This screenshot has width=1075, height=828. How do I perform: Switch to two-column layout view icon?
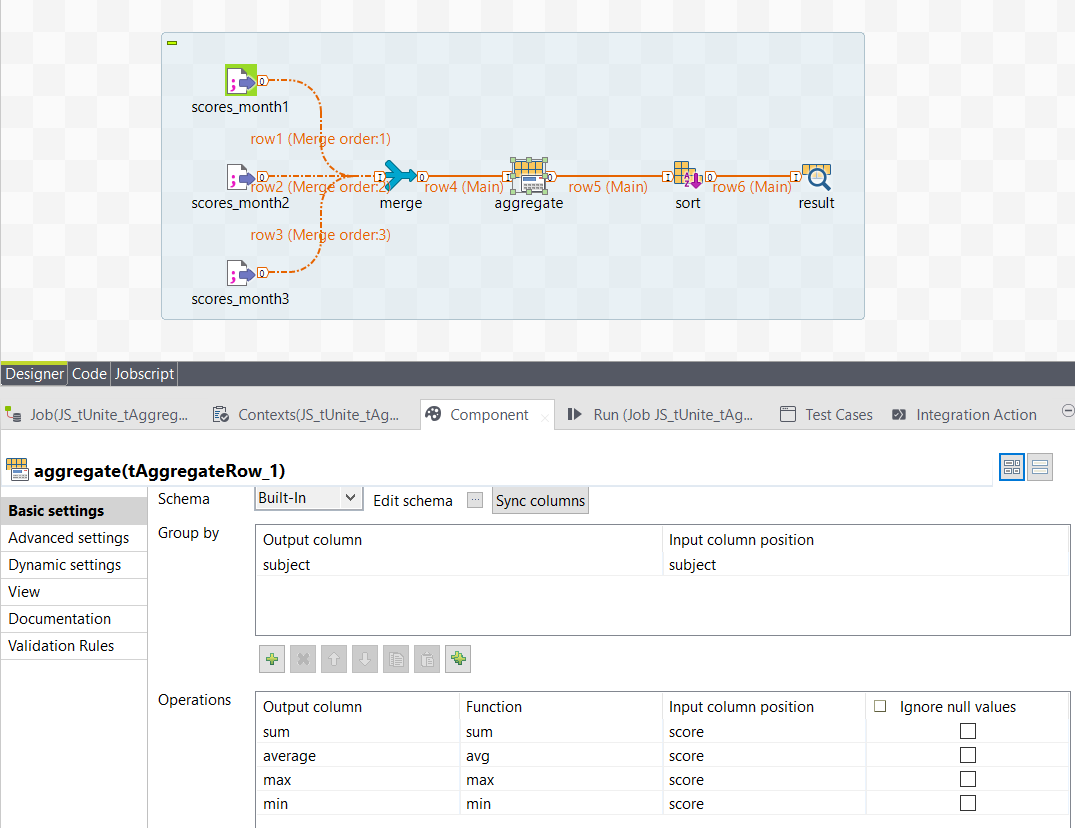(x=1012, y=467)
